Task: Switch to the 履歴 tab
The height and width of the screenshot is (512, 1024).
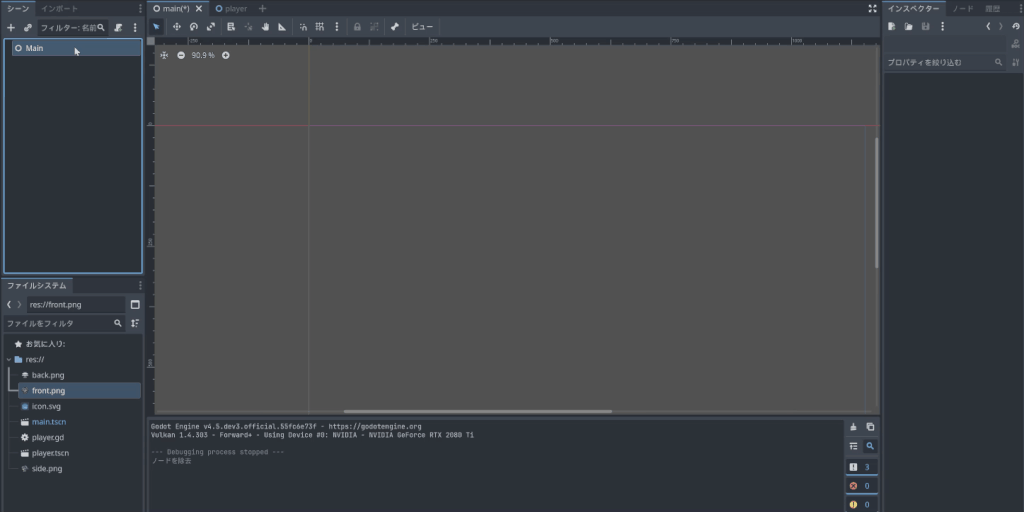Action: (993, 8)
